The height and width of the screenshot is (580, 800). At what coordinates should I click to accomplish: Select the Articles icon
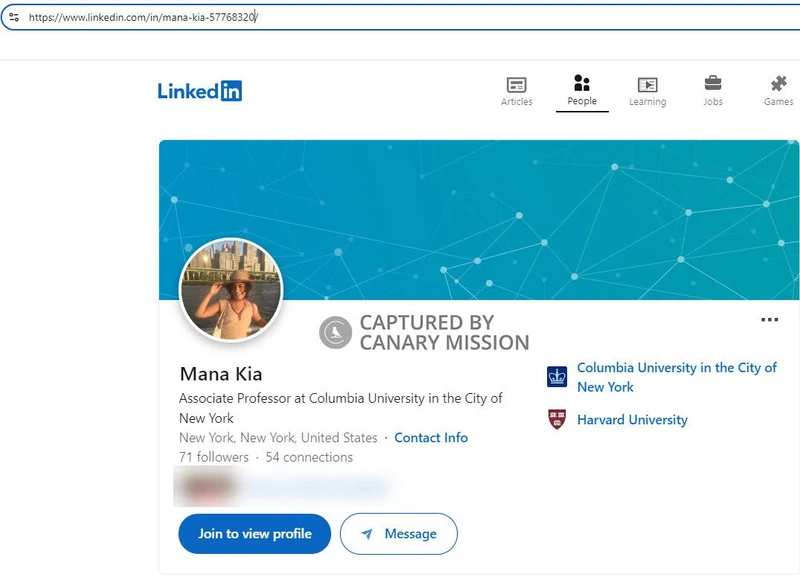point(516,83)
